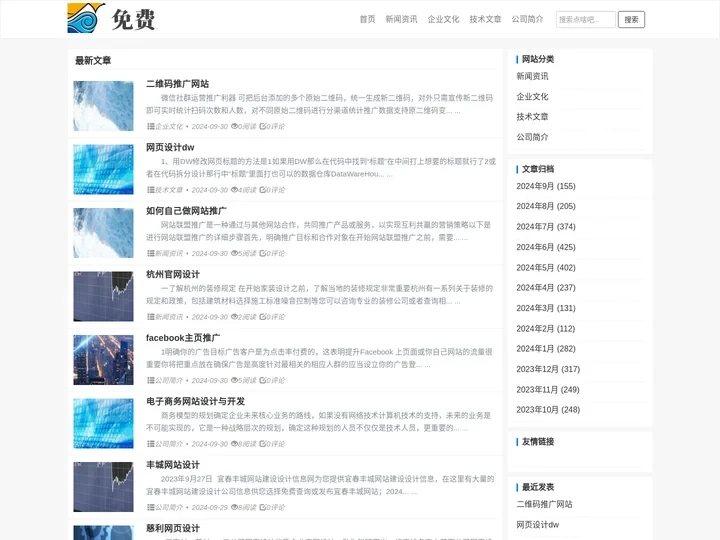Click thumbnail of 网页设计dw article

click(103, 169)
